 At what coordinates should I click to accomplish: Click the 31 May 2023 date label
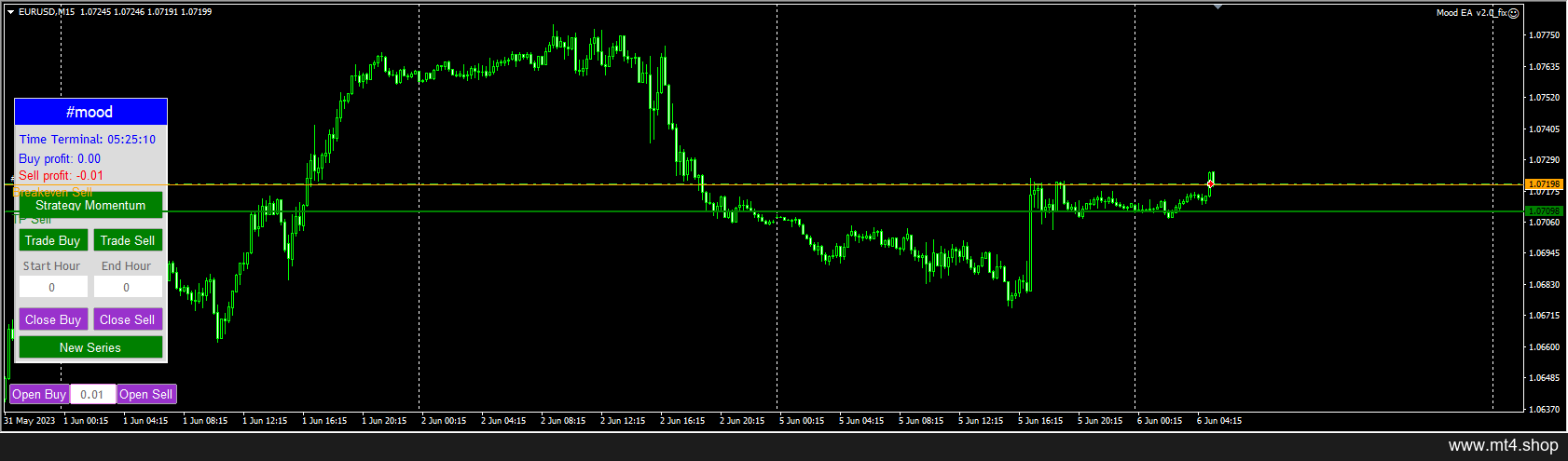29,420
